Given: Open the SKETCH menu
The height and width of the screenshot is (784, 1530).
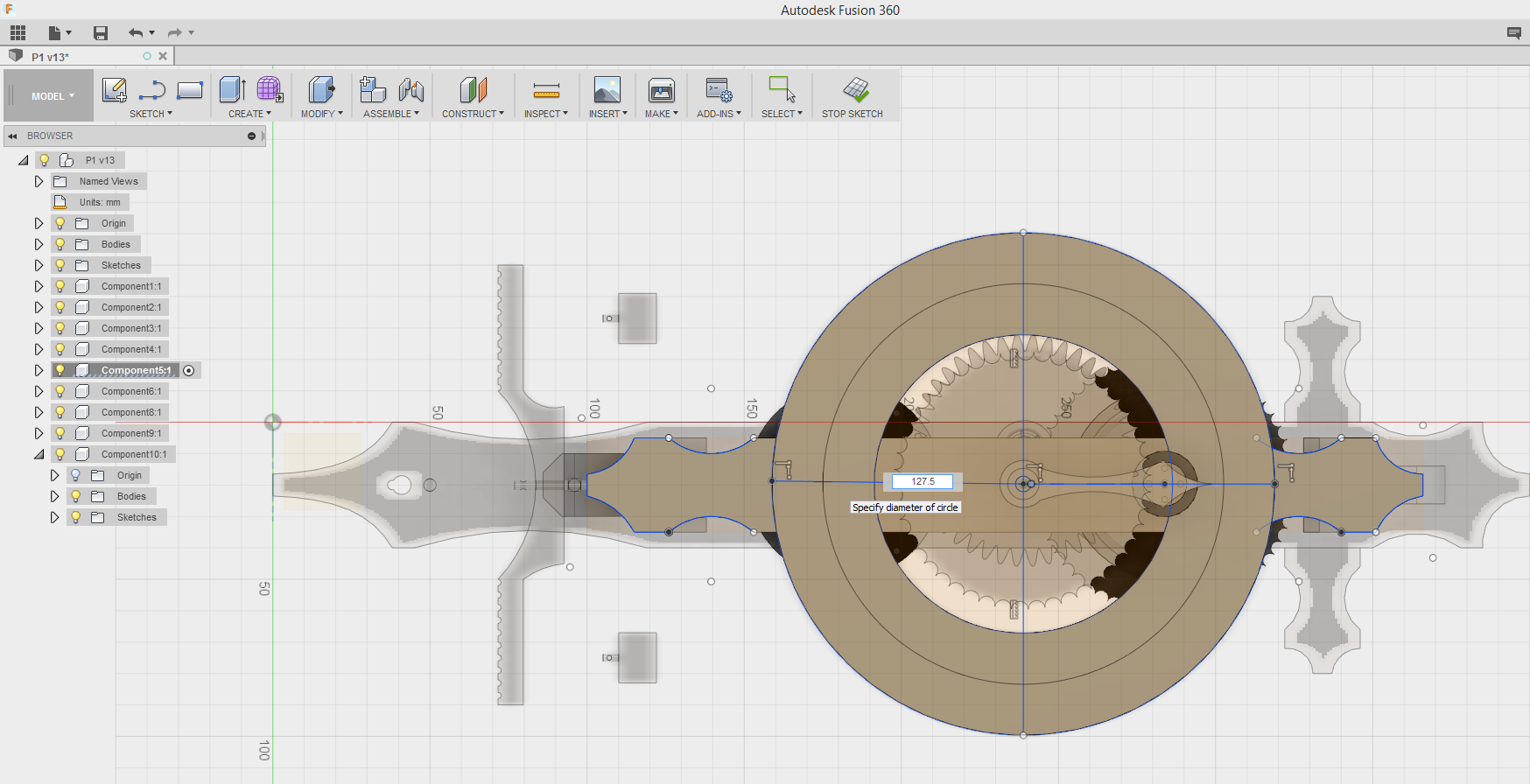Looking at the screenshot, I should [151, 114].
